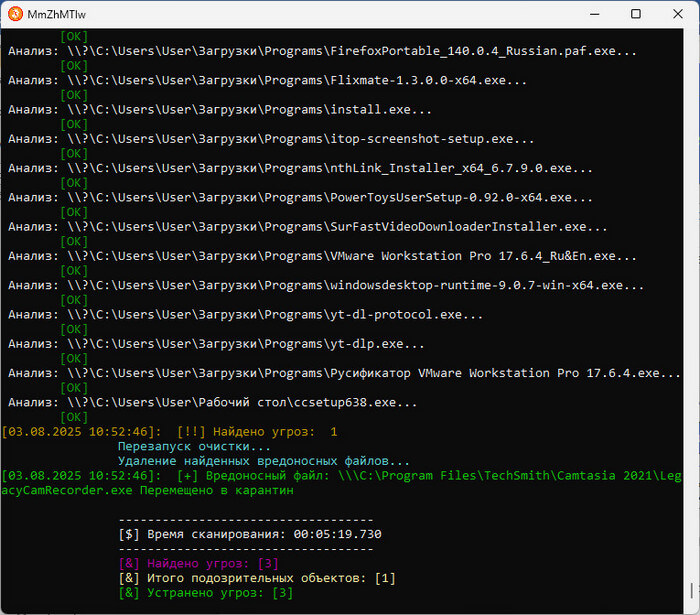
Task: Click the itop-screenshot-setup.exe analysis line
Action: 270,139
